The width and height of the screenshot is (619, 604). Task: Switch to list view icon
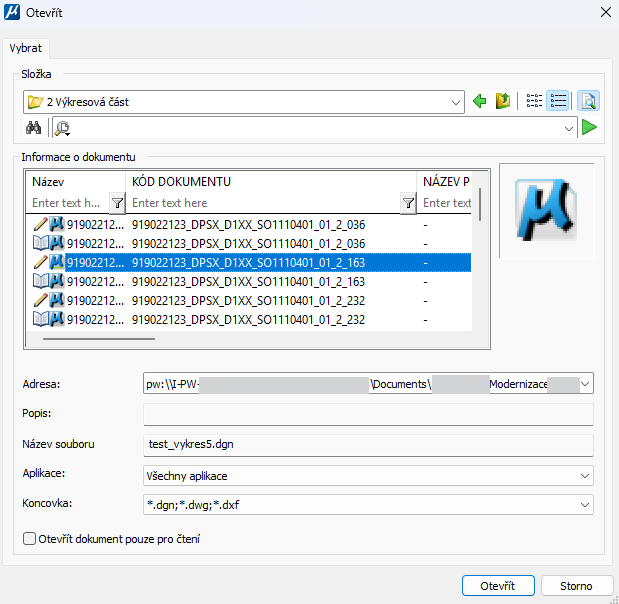[x=534, y=101]
